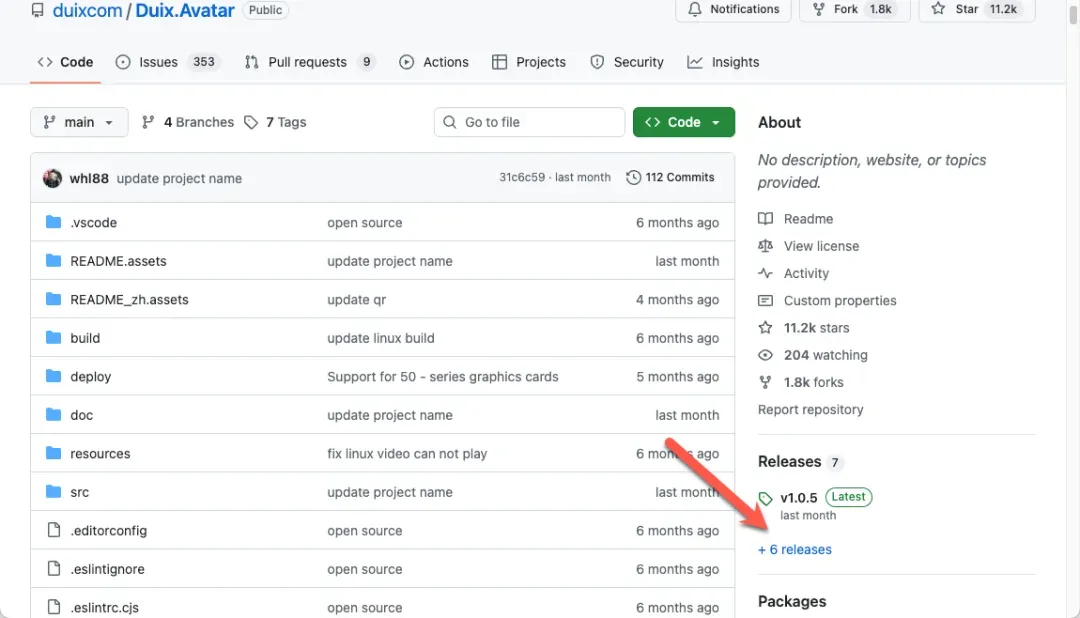Click the tag icon beside v1.0.5

coord(766,498)
